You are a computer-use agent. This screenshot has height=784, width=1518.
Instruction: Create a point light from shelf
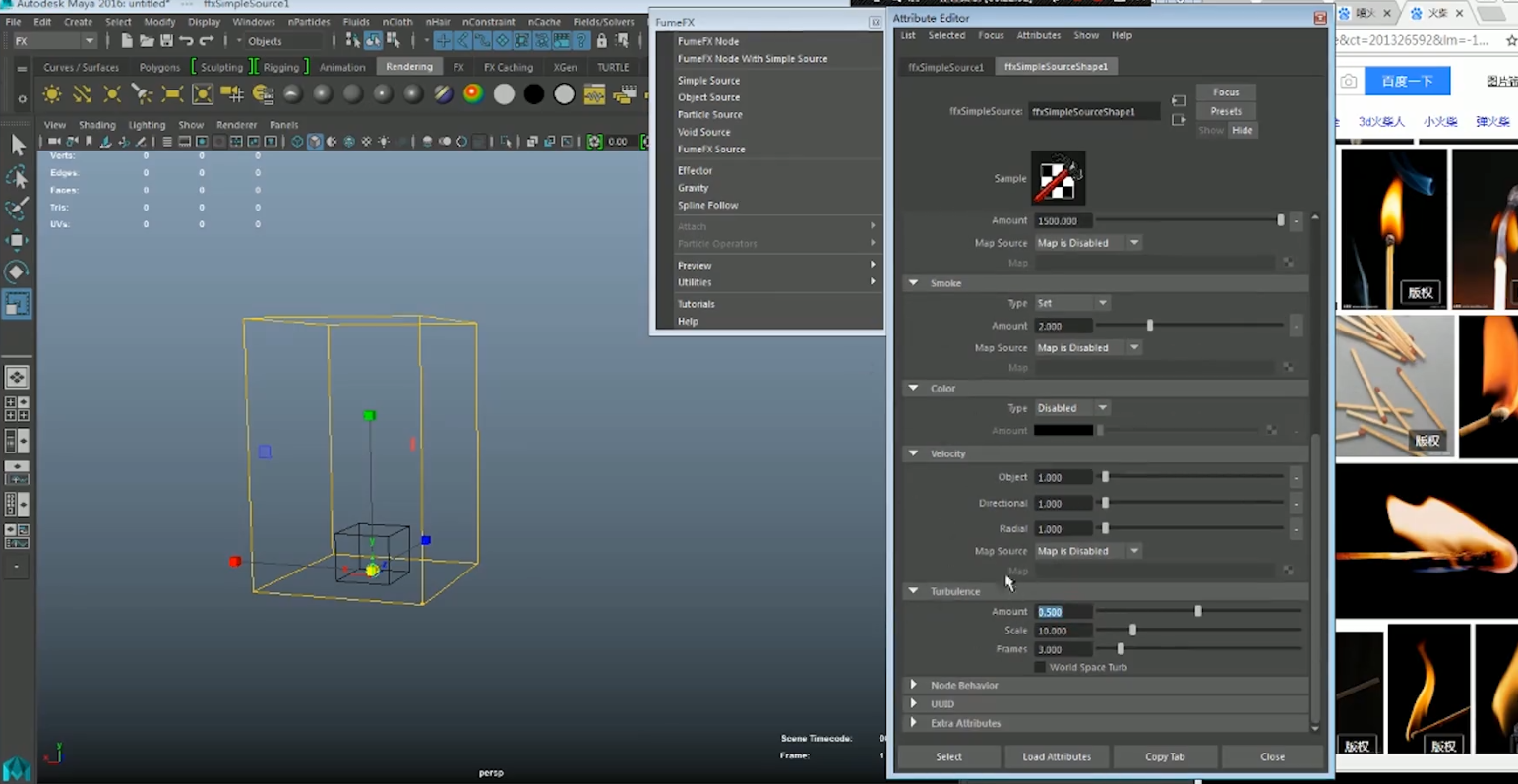click(x=112, y=94)
